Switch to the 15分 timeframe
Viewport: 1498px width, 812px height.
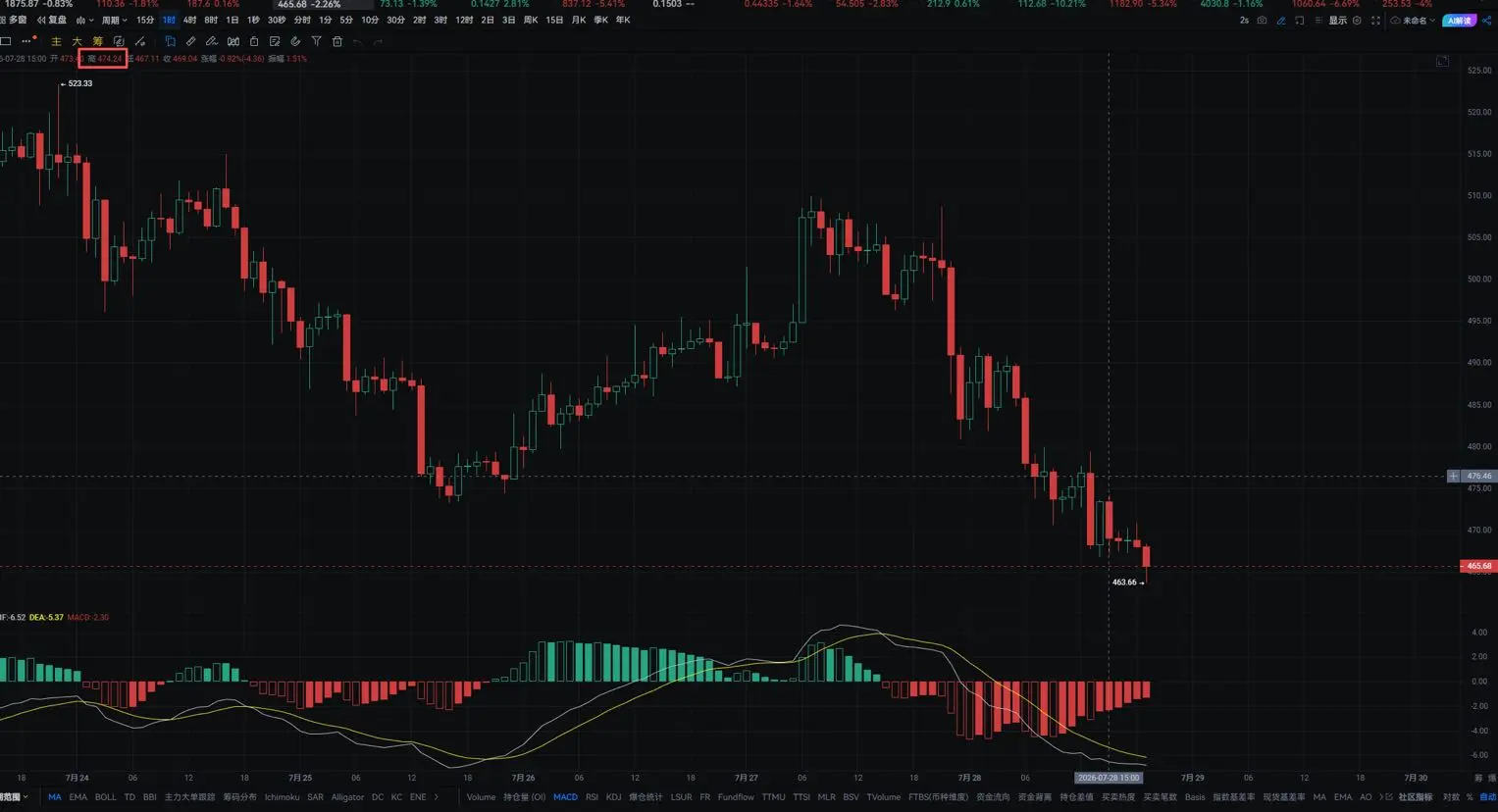tap(145, 20)
